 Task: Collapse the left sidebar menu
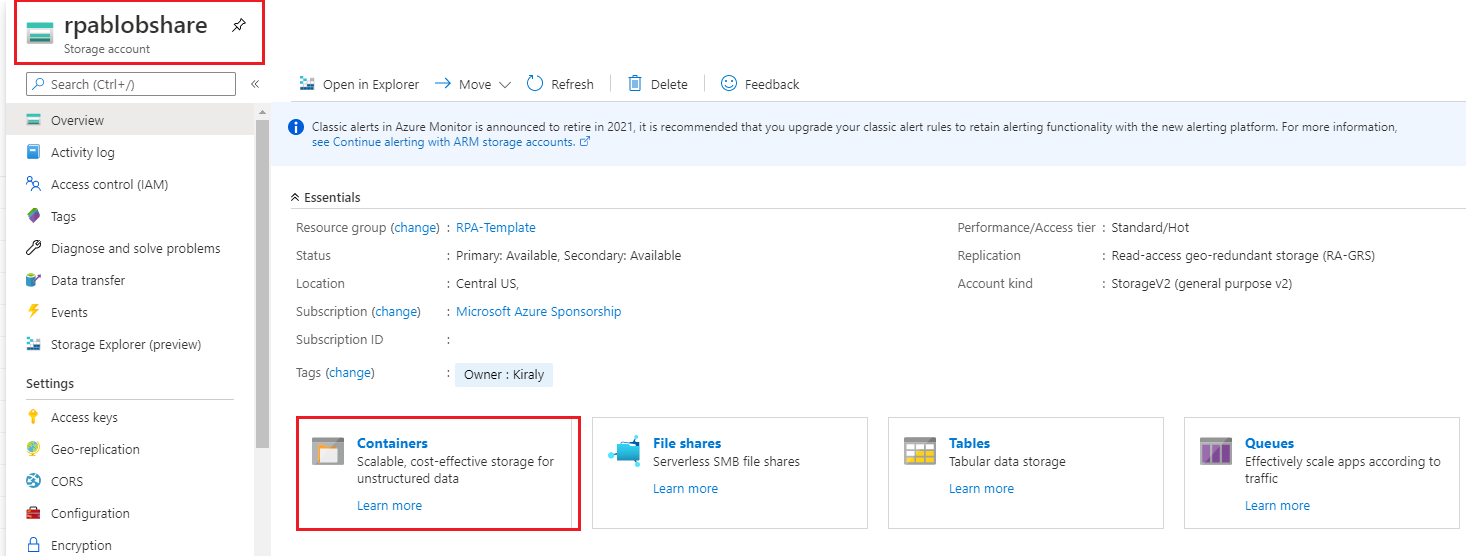pos(255,84)
